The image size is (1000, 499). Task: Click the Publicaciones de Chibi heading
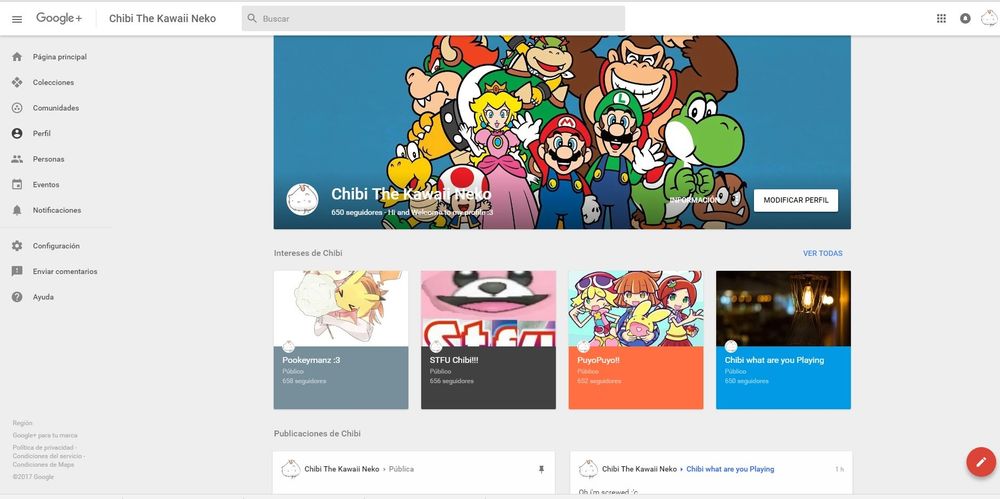click(317, 434)
